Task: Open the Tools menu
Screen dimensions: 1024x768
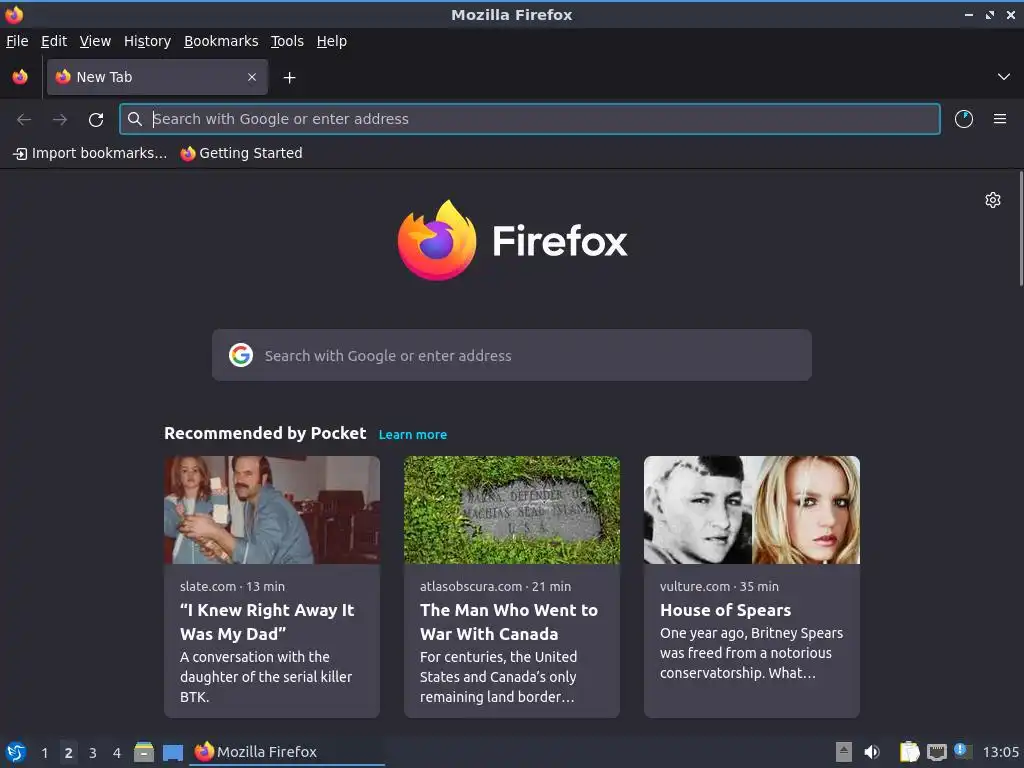Action: click(x=287, y=41)
